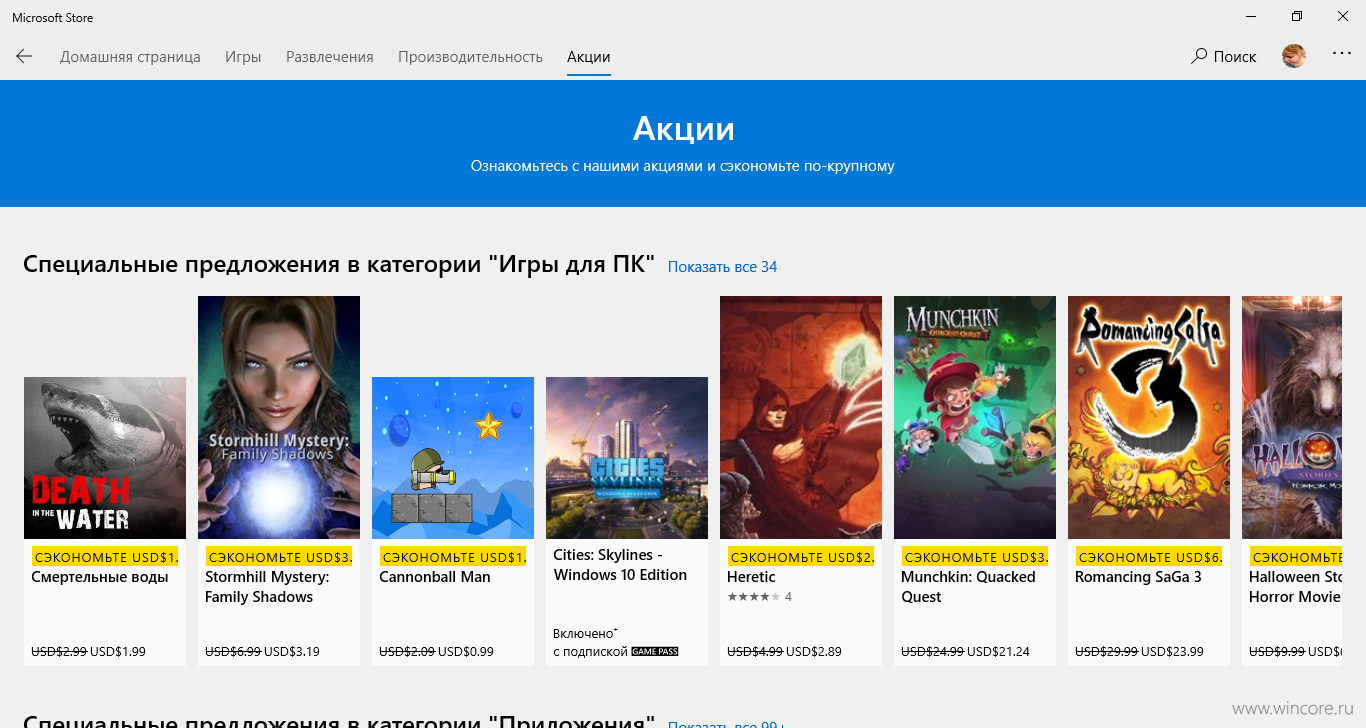Open the Halloween Stories cover
The width and height of the screenshot is (1366, 728).
(1291, 418)
